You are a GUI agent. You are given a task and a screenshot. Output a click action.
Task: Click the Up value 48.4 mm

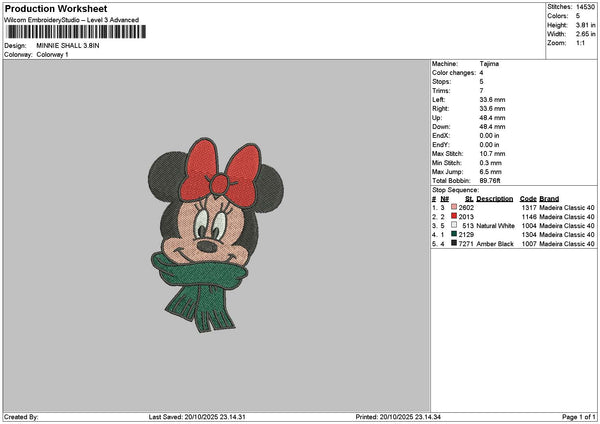pyautogui.click(x=492, y=118)
